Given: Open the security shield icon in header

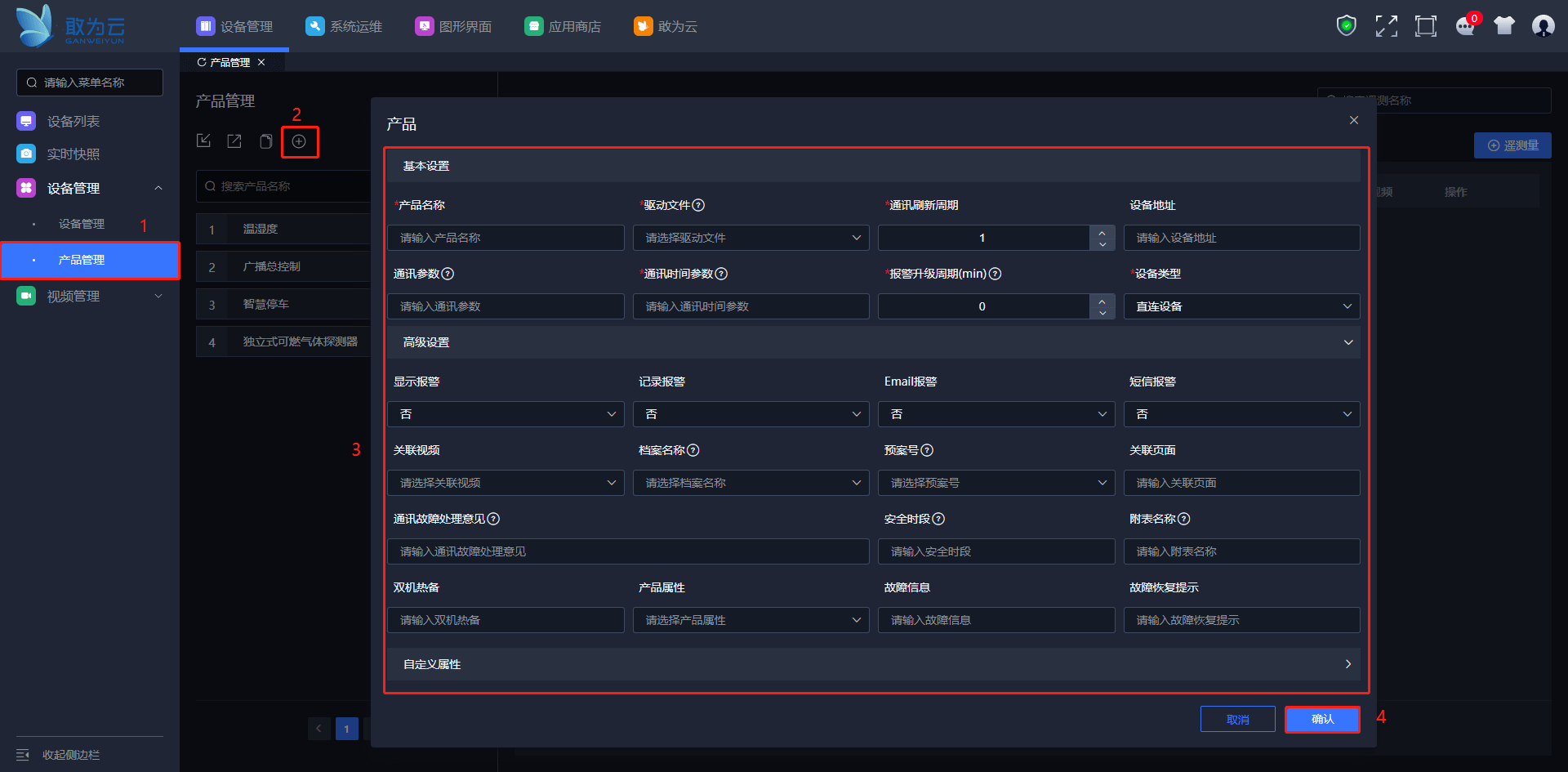Looking at the screenshot, I should pos(1347,26).
